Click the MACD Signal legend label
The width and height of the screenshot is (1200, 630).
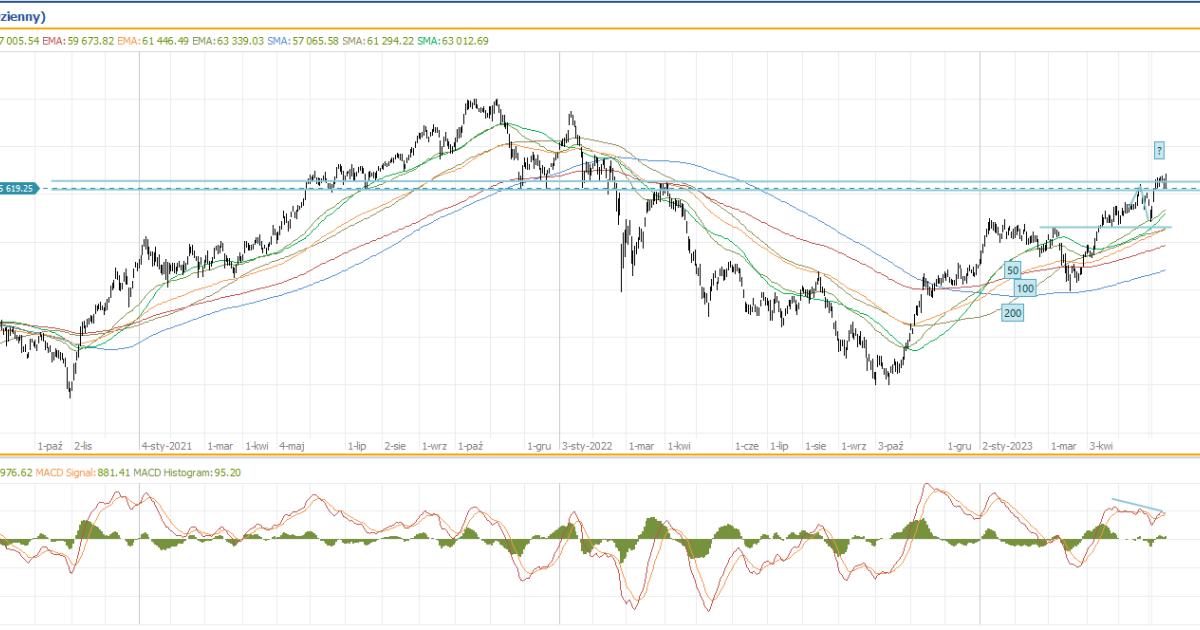click(80, 473)
